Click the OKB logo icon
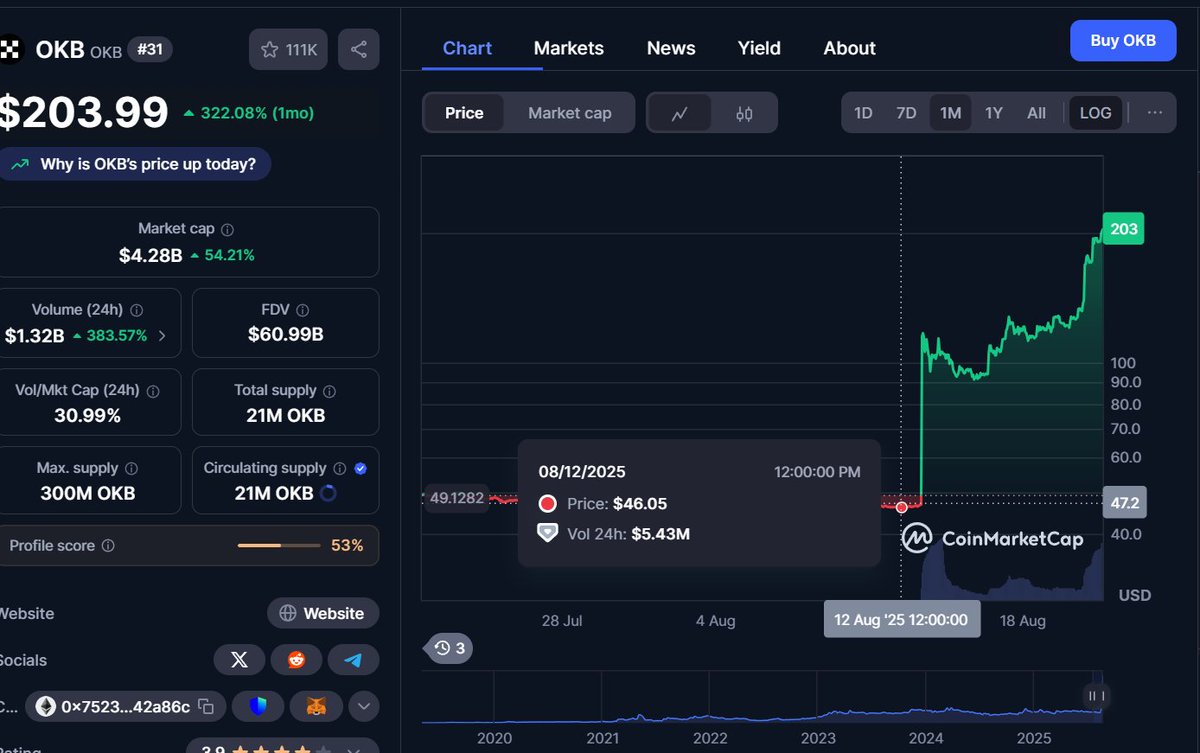 [x=11, y=48]
